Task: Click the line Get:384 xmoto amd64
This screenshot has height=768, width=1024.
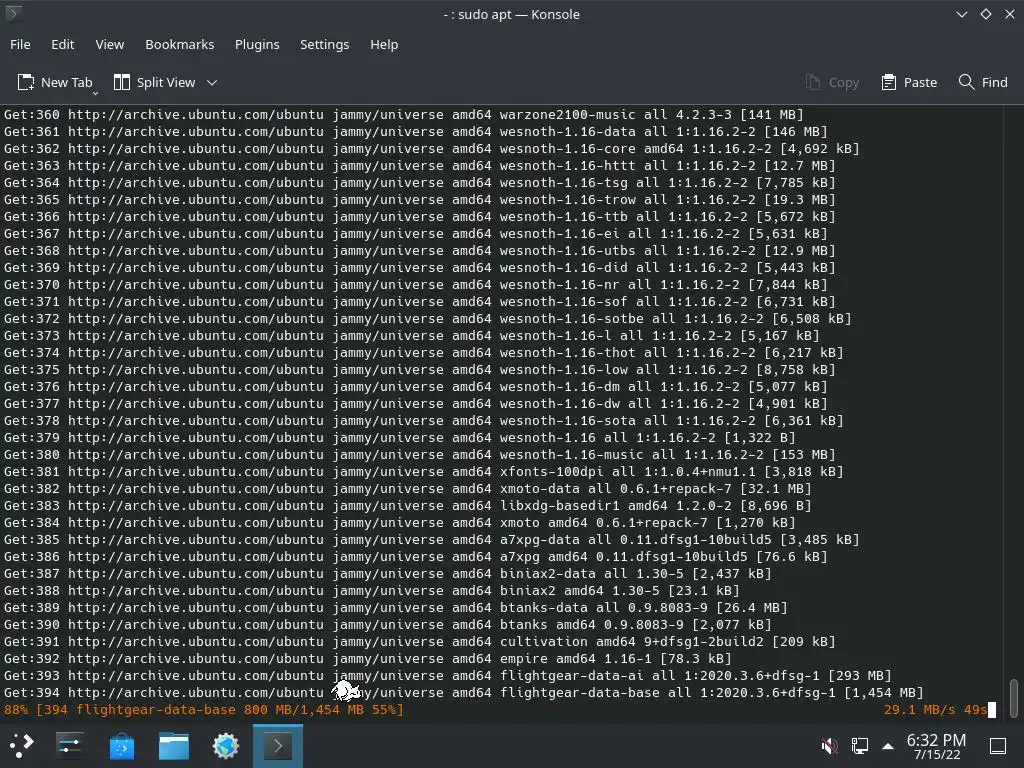Action: [x=400, y=522]
